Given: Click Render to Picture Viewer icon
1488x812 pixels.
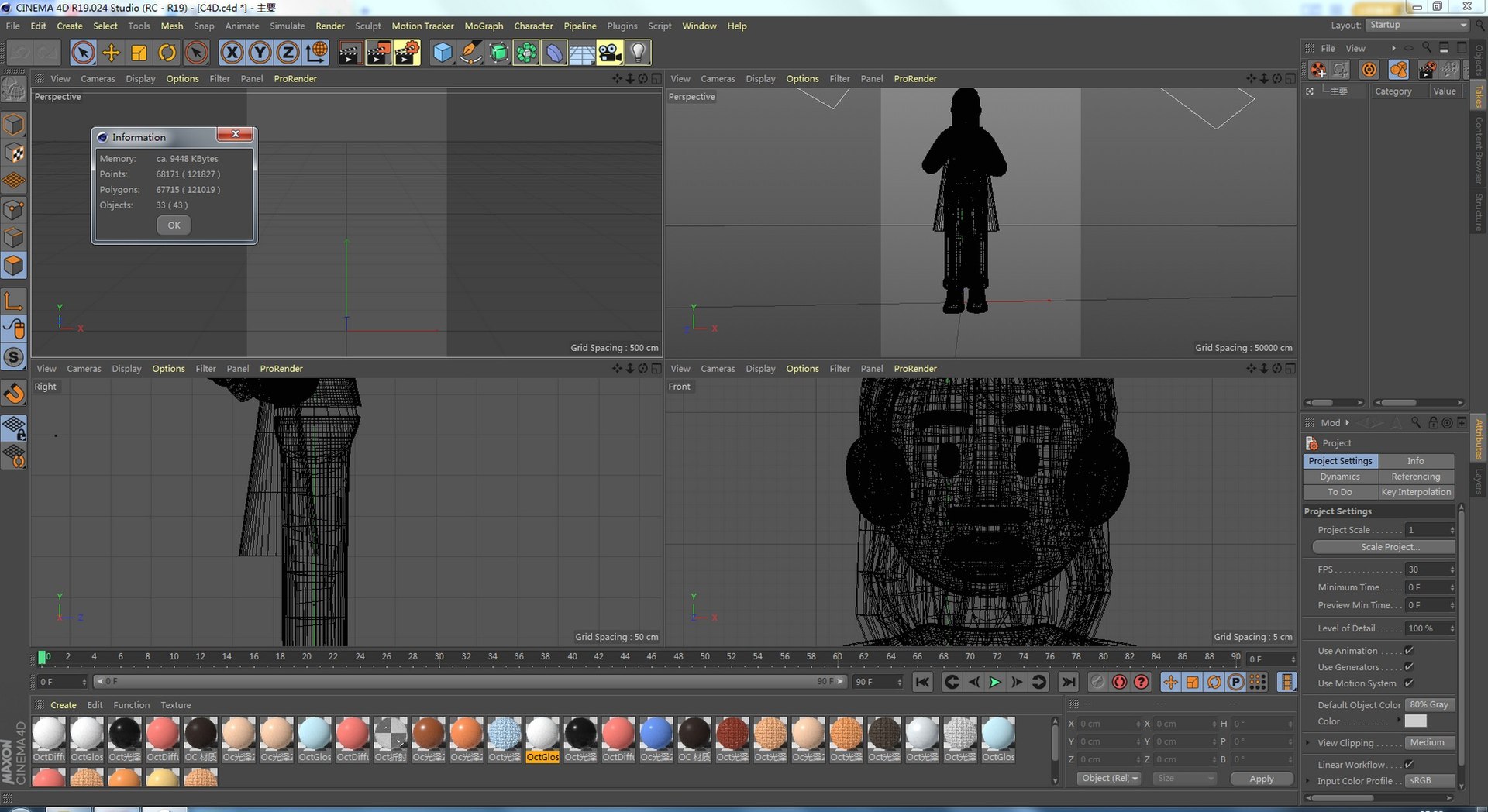Looking at the screenshot, I should (378, 53).
